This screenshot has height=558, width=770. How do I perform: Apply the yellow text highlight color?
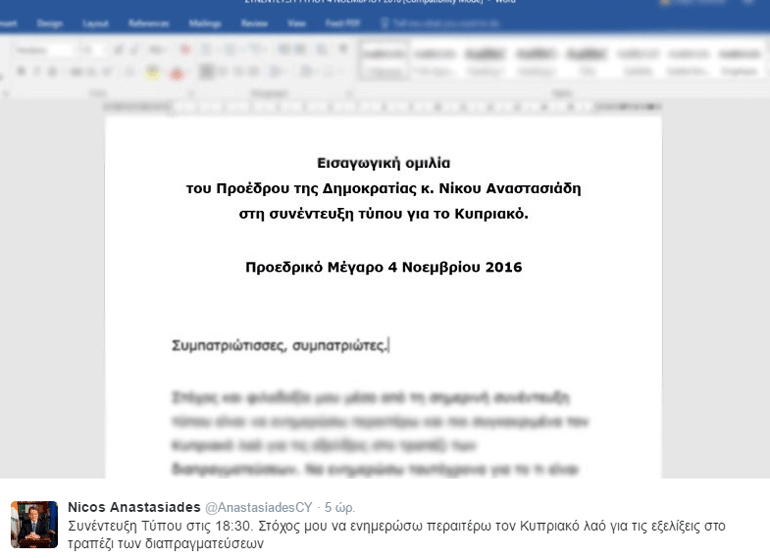tap(153, 72)
